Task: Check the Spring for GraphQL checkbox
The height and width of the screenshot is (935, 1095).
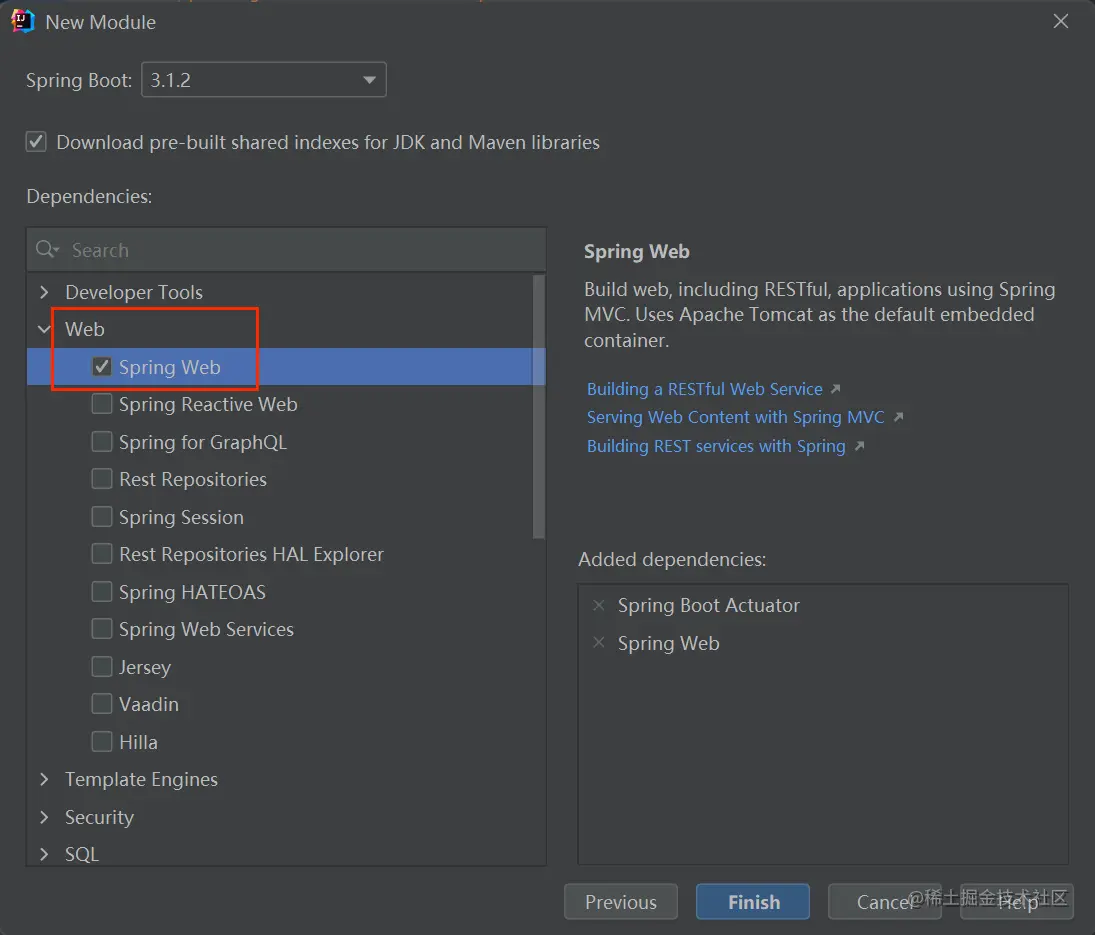Action: pyautogui.click(x=102, y=442)
